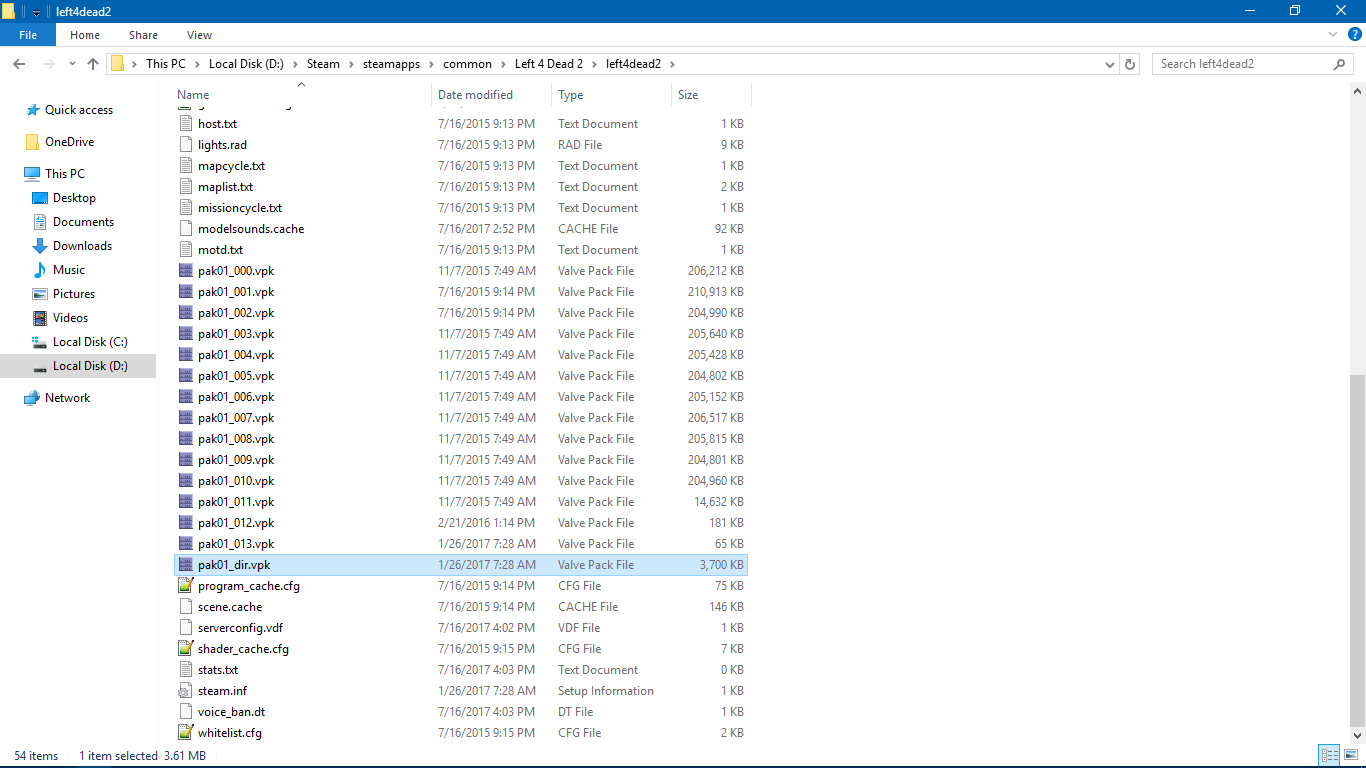Click the steam.inf gear icon

185,691
